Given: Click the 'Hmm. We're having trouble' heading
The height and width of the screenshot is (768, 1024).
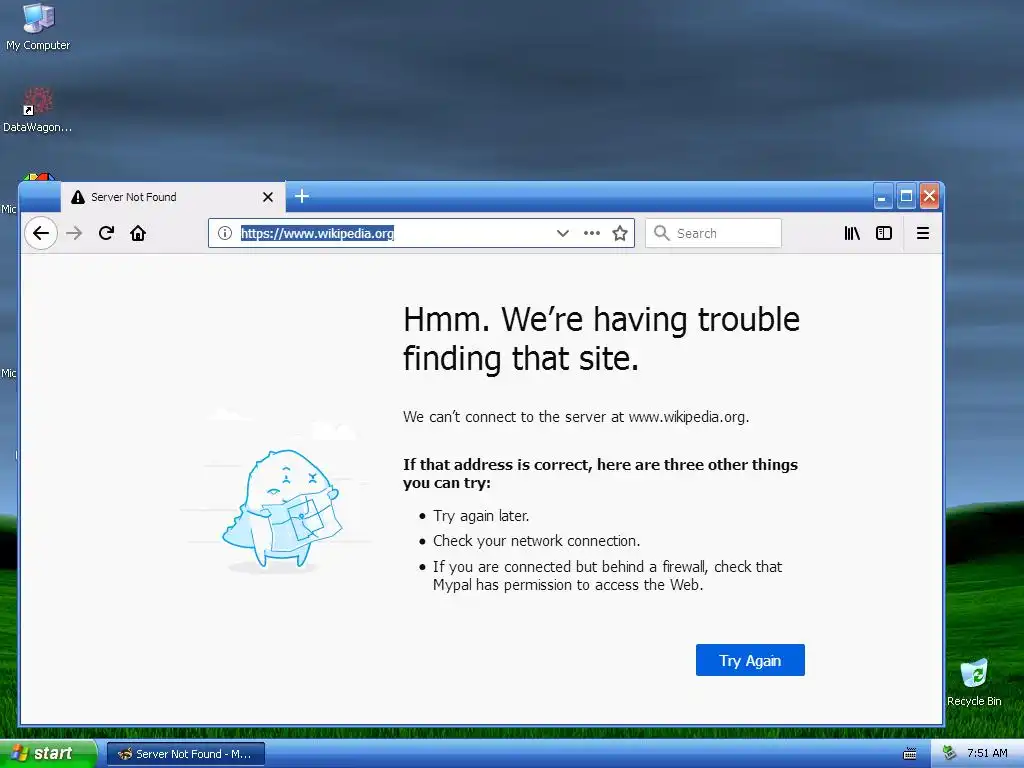Looking at the screenshot, I should point(601,339).
